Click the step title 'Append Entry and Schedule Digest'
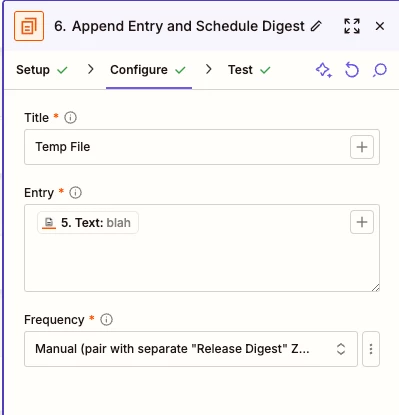This screenshot has height=415, width=399. [188, 26]
